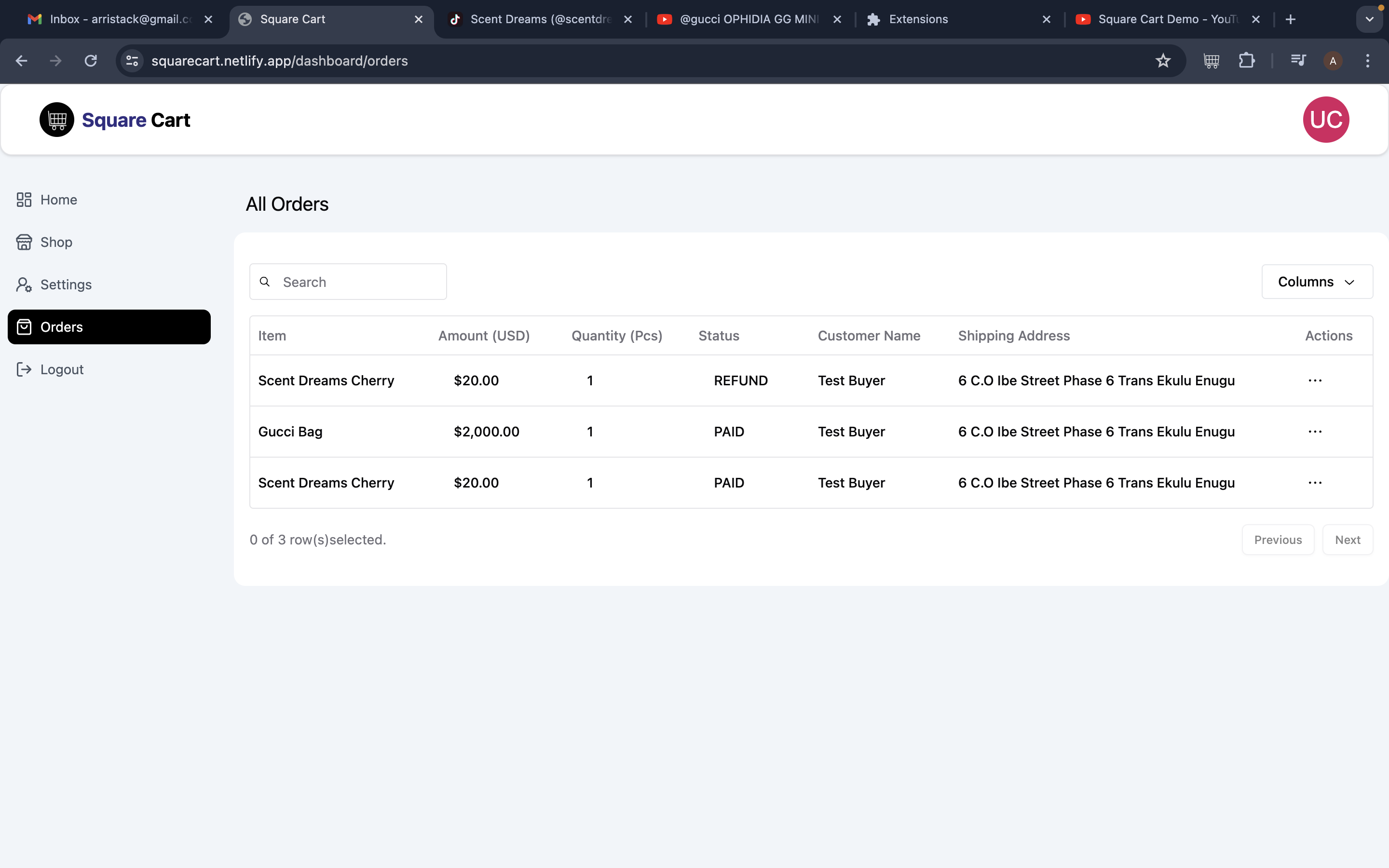Open actions menu for the REFUND order
1389x868 pixels.
coord(1314,380)
